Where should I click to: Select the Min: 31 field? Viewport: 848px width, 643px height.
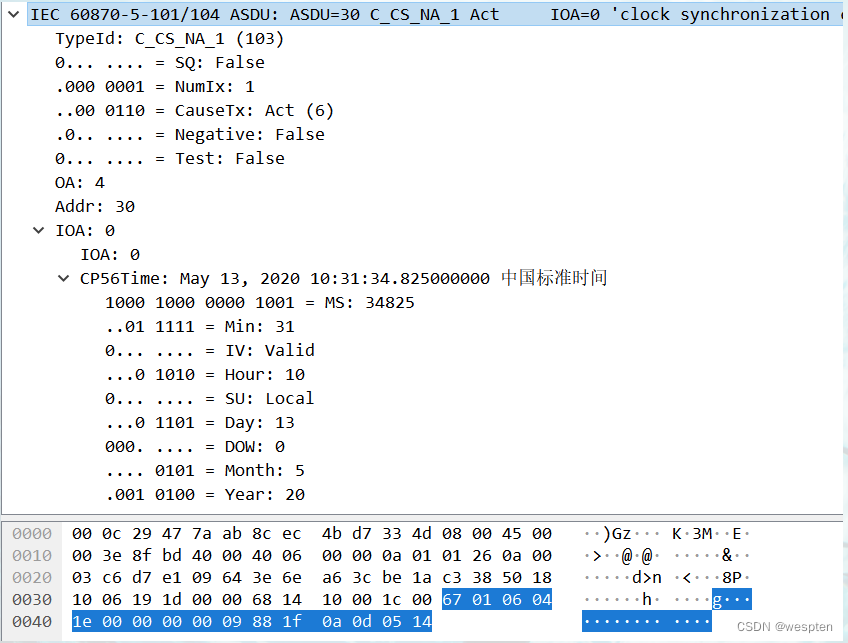pyautogui.click(x=200, y=327)
